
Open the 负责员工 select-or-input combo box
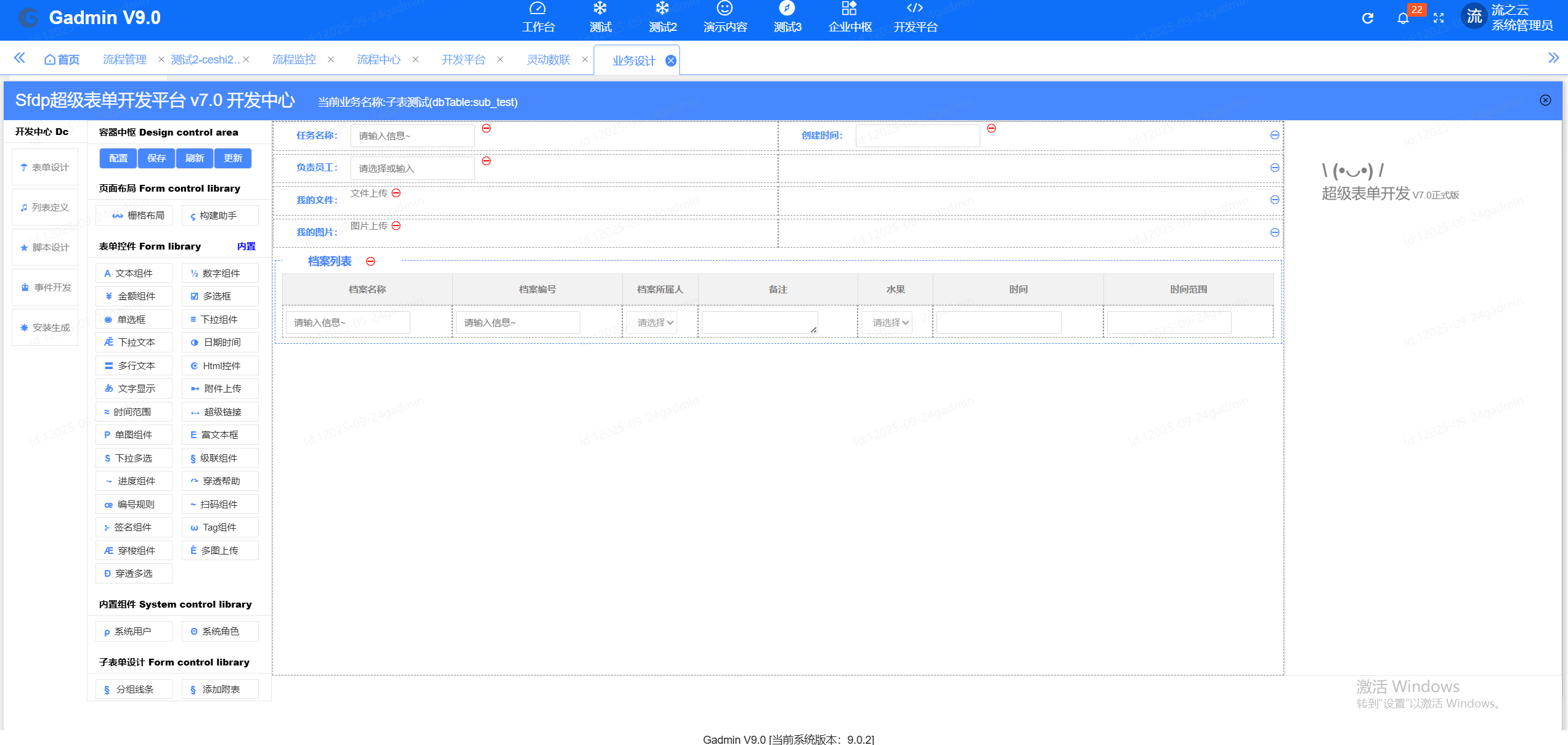click(x=412, y=168)
